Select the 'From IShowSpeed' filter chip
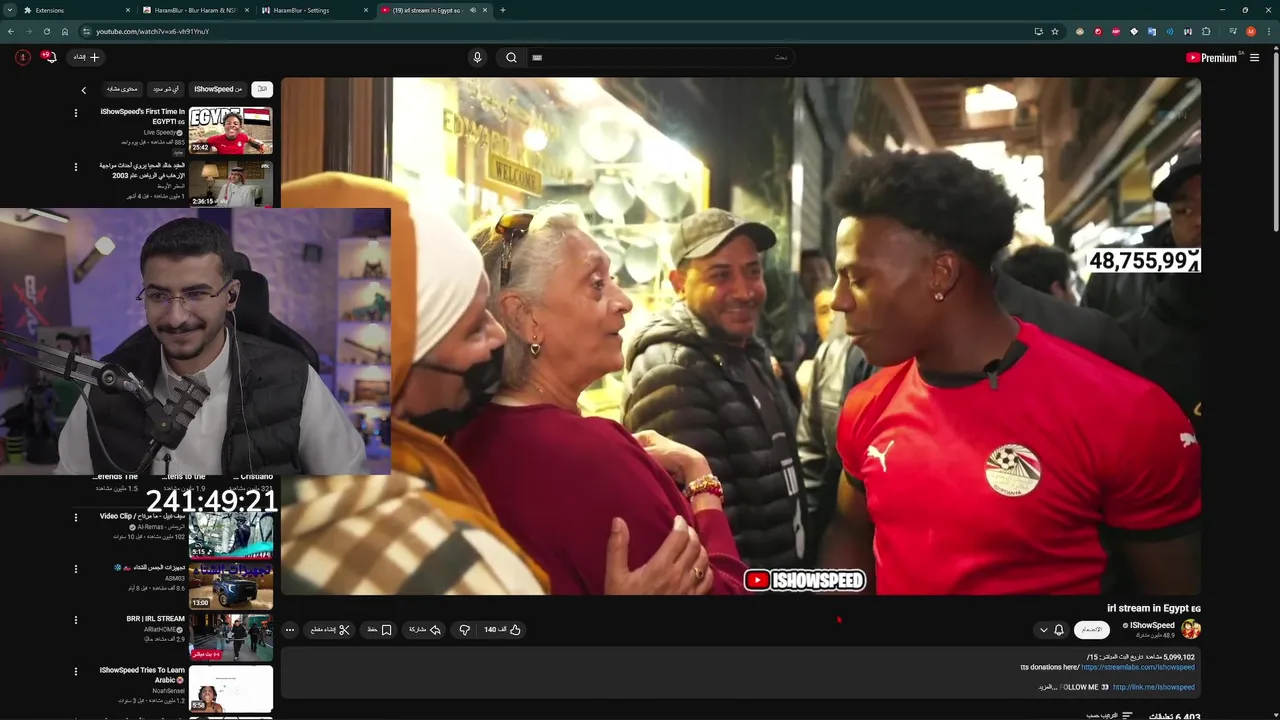The width and height of the screenshot is (1280, 720). (218, 89)
